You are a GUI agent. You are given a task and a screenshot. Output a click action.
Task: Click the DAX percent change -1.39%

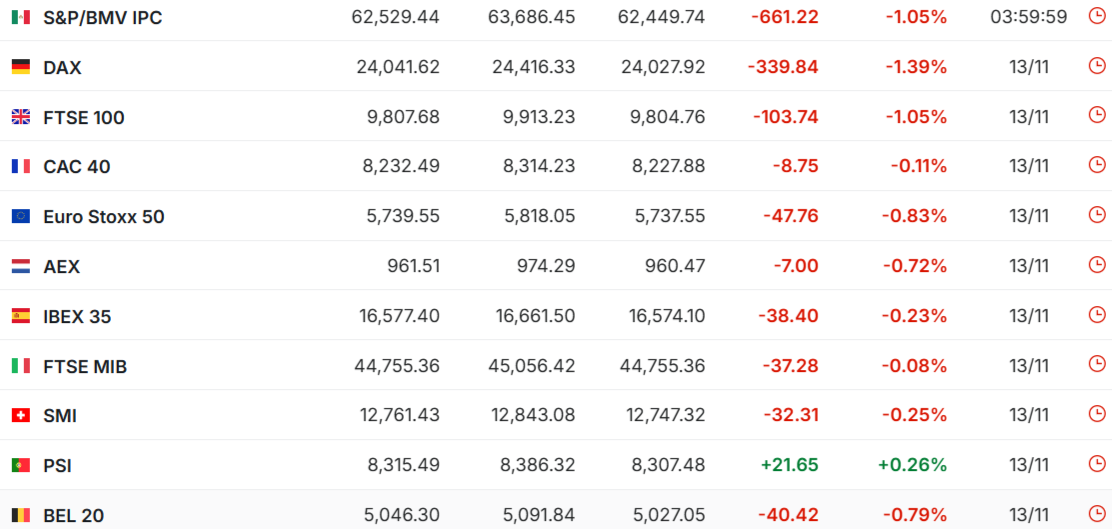(915, 67)
